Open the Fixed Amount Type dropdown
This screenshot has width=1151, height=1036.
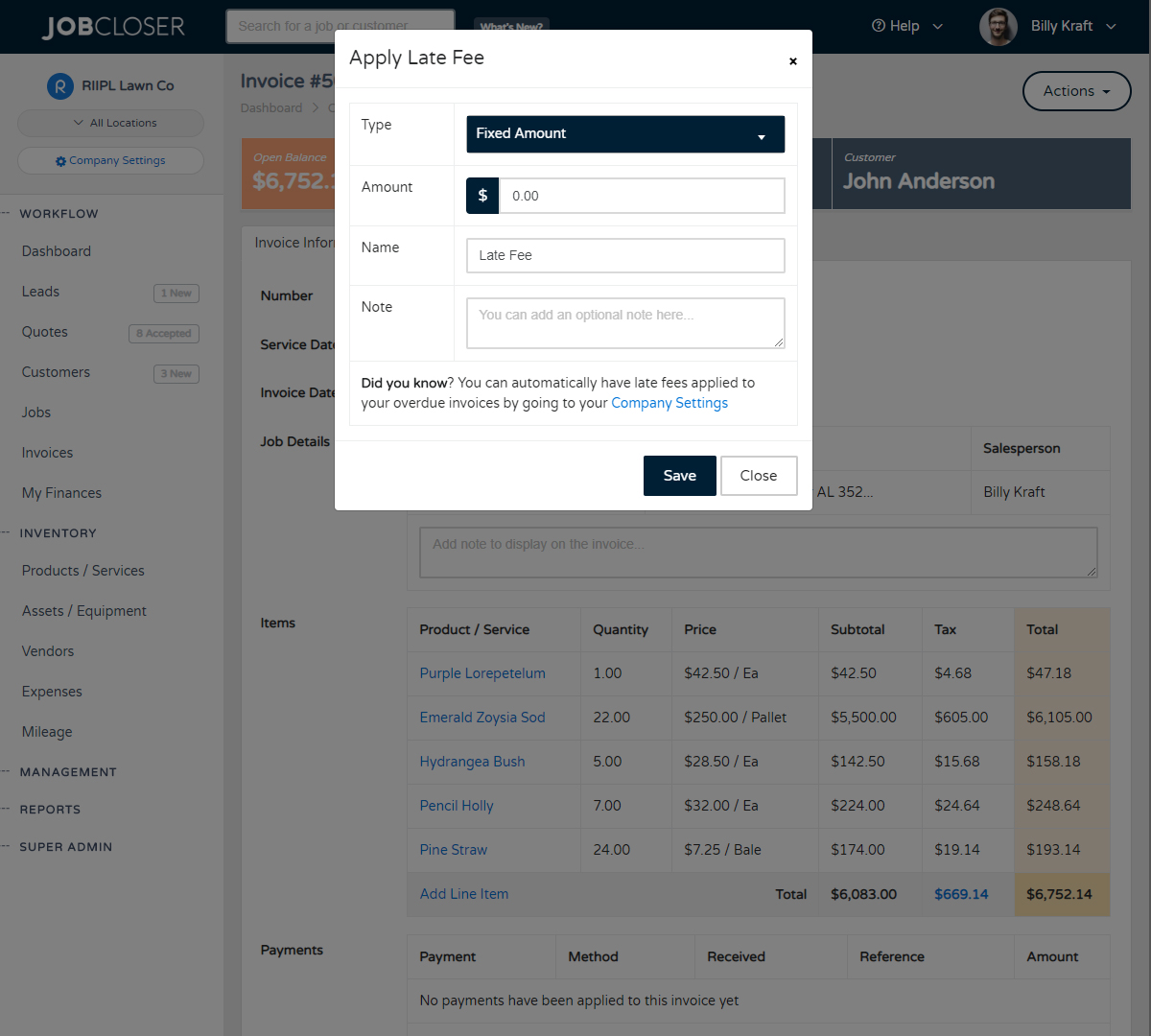[x=624, y=133]
